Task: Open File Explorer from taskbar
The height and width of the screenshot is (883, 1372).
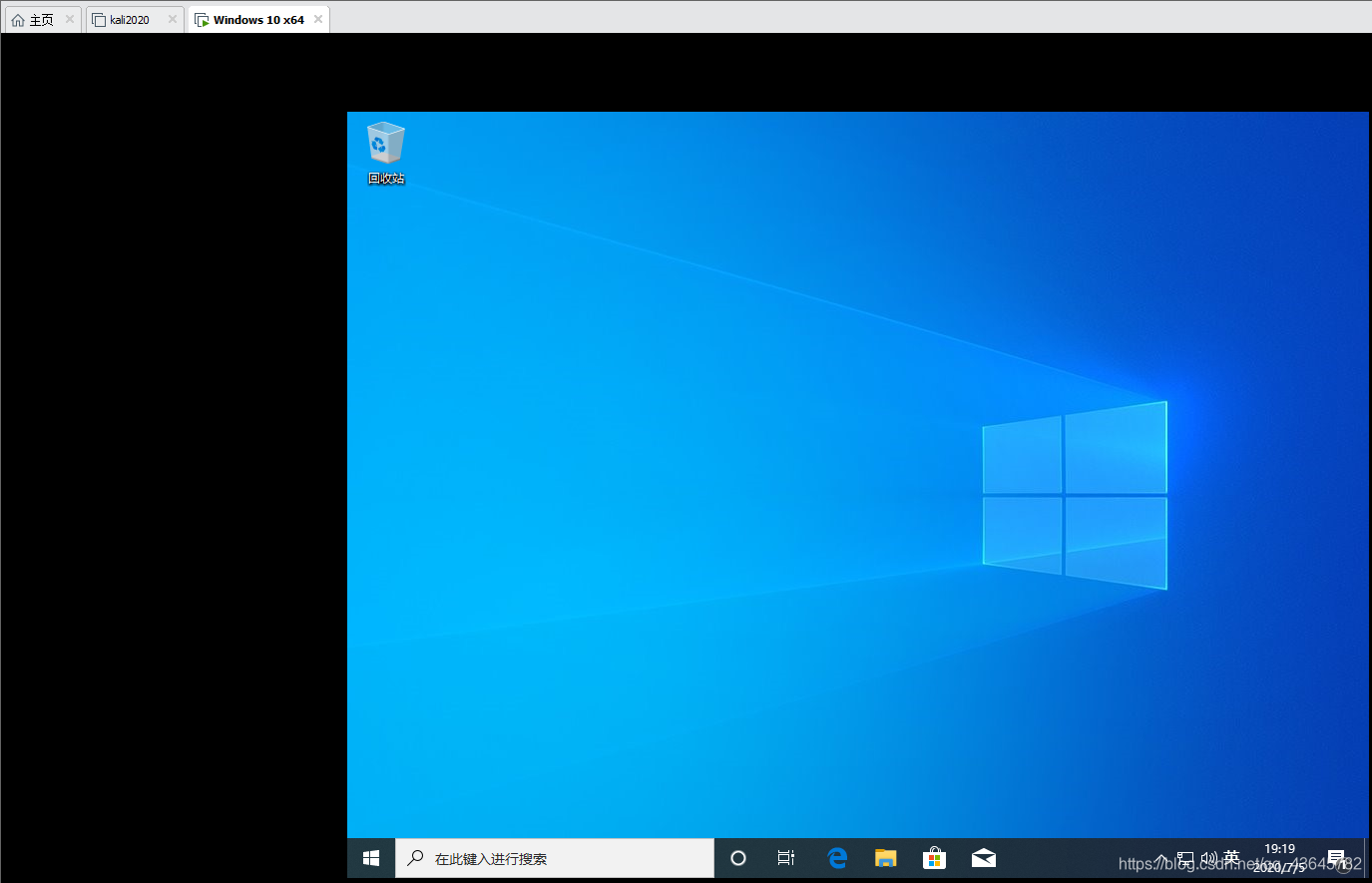Action: click(885, 858)
